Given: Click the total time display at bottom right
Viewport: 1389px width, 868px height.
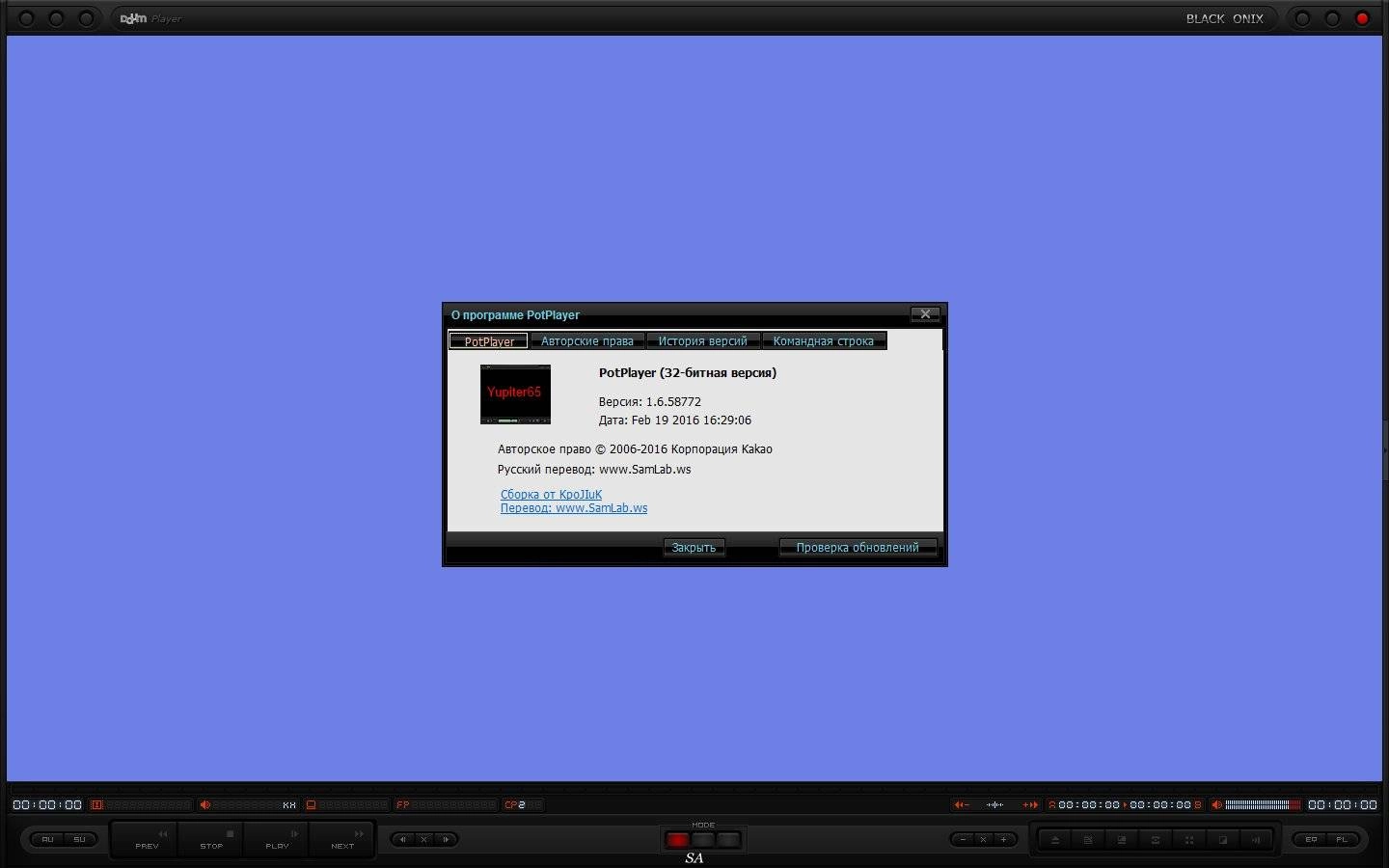Looking at the screenshot, I should click(x=1343, y=804).
